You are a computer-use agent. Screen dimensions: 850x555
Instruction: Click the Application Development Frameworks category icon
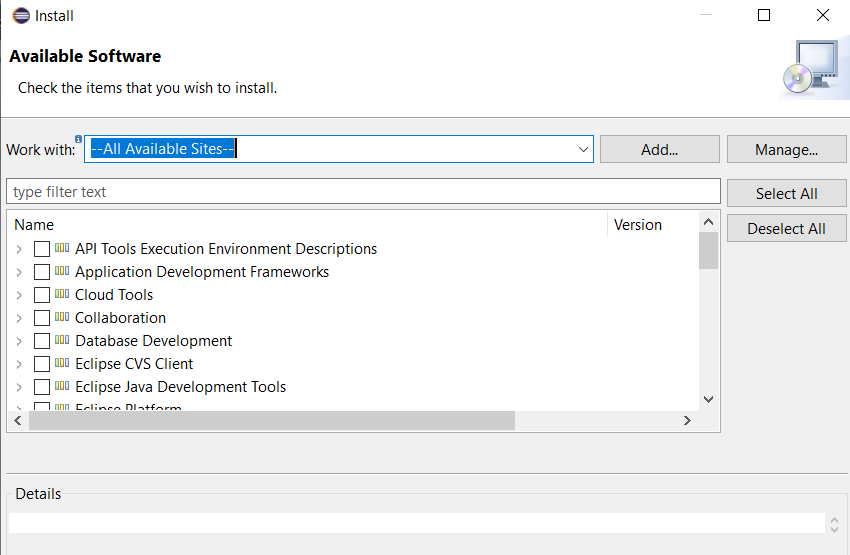coord(62,271)
